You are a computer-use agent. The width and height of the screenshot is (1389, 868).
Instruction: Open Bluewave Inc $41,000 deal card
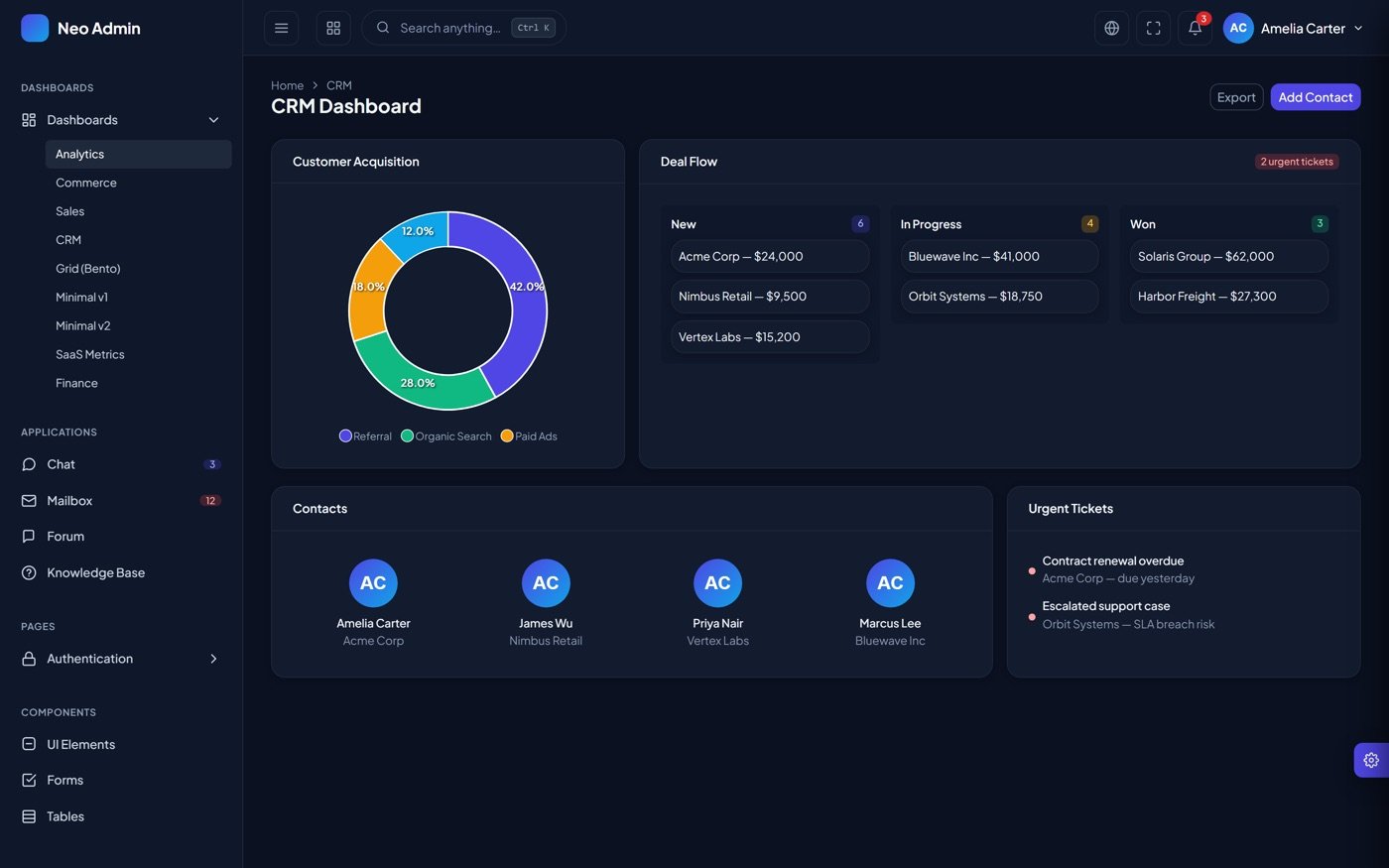(x=999, y=256)
